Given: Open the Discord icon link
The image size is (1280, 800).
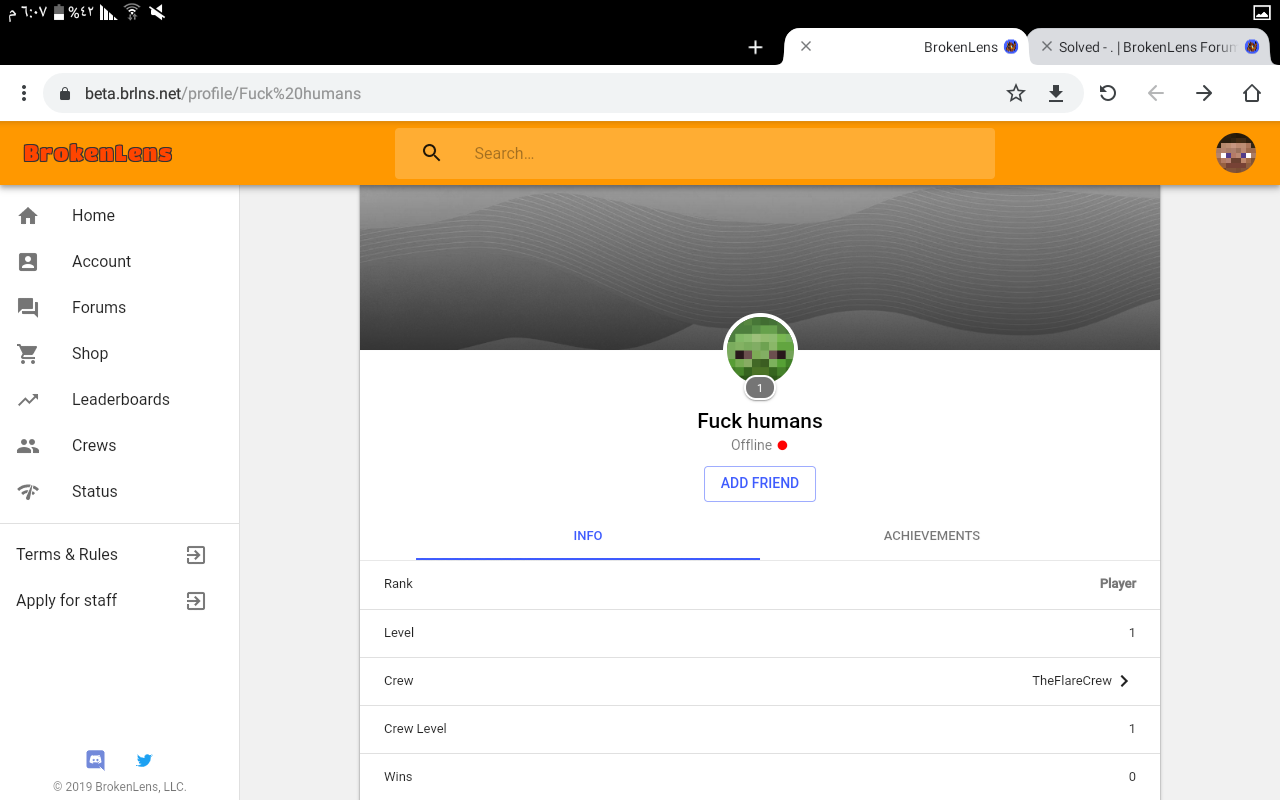Looking at the screenshot, I should pos(96,760).
